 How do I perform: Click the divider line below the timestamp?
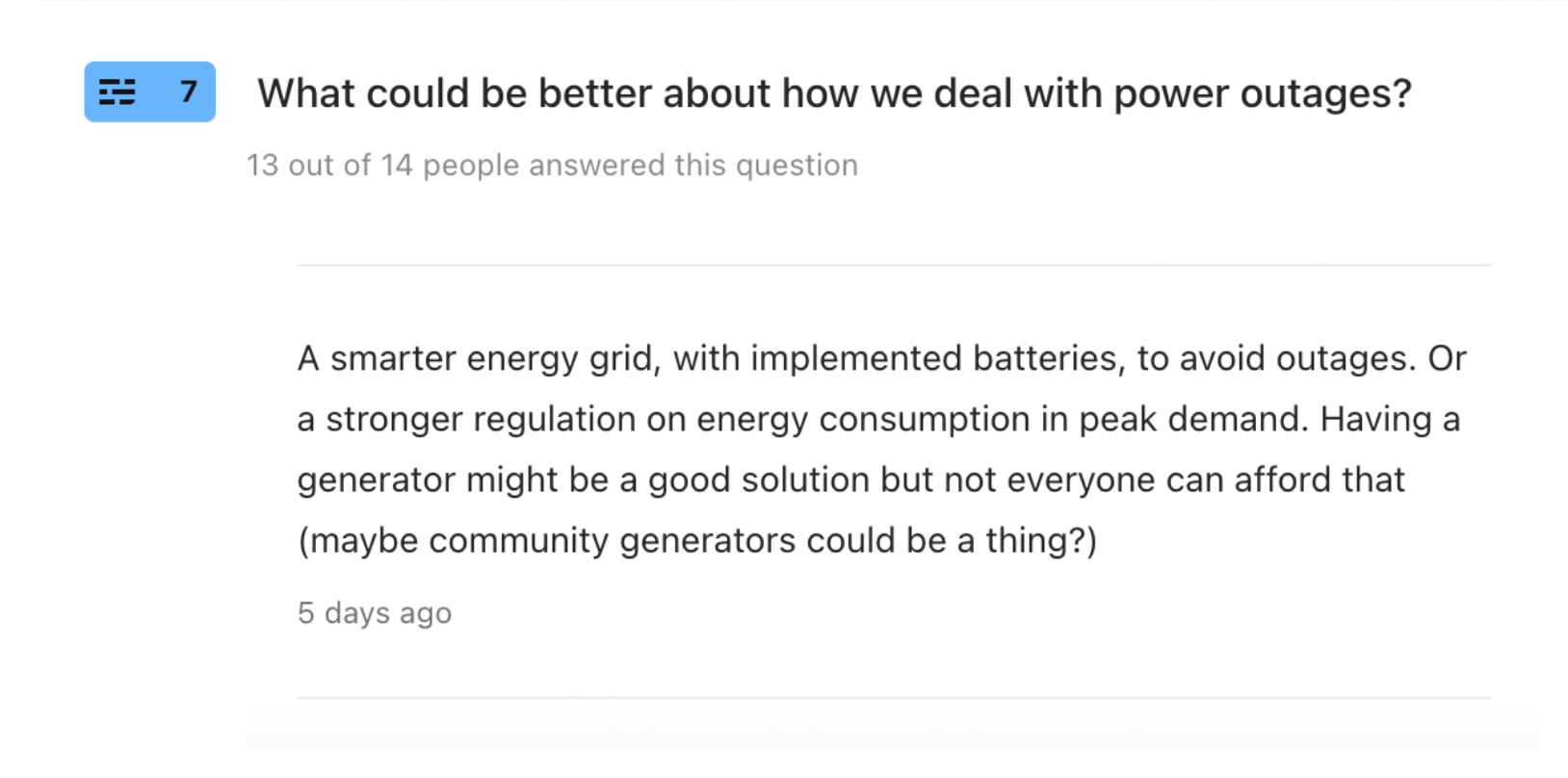point(893,697)
